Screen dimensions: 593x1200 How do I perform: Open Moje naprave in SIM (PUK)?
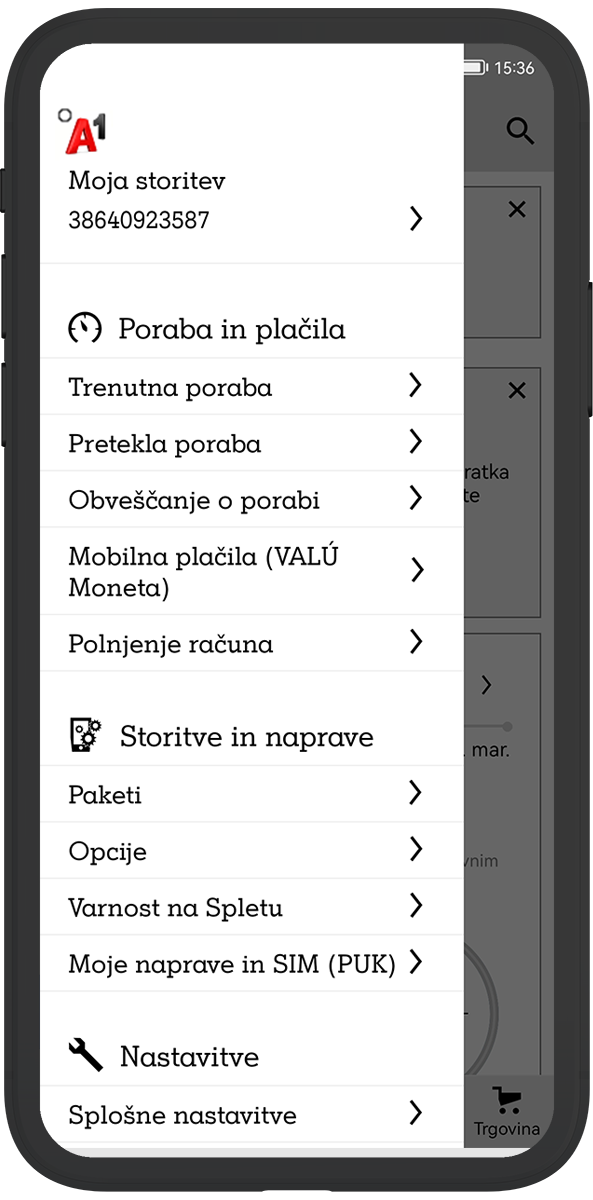tap(252, 963)
